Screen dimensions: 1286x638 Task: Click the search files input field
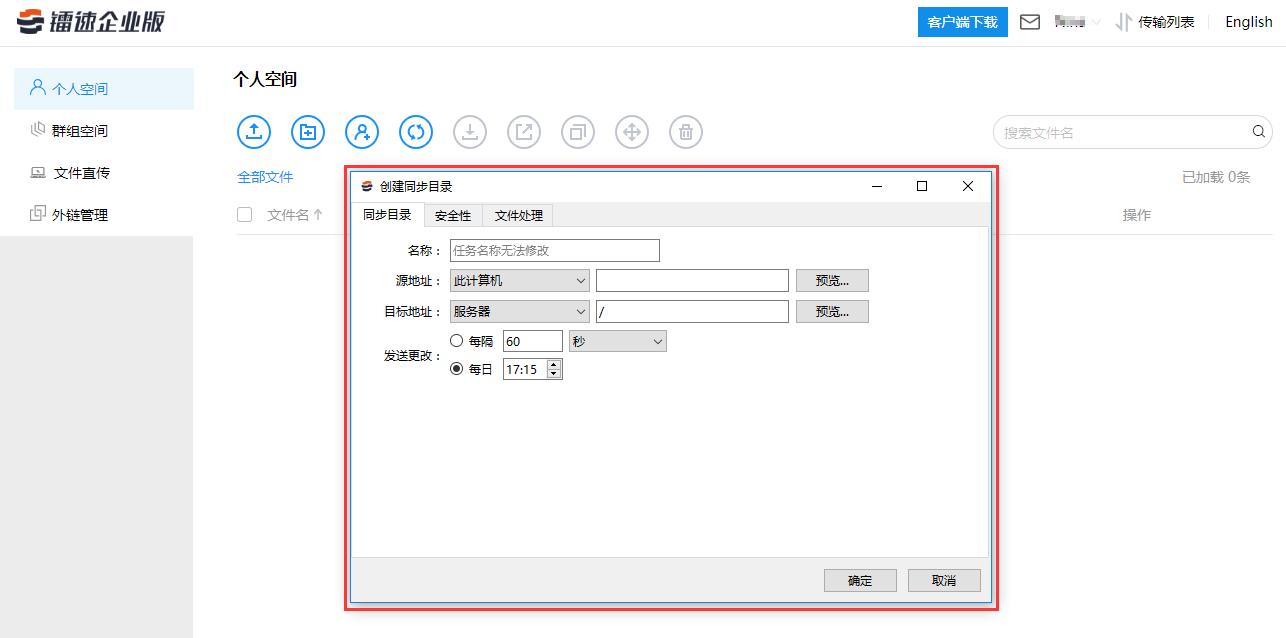pos(1110,131)
